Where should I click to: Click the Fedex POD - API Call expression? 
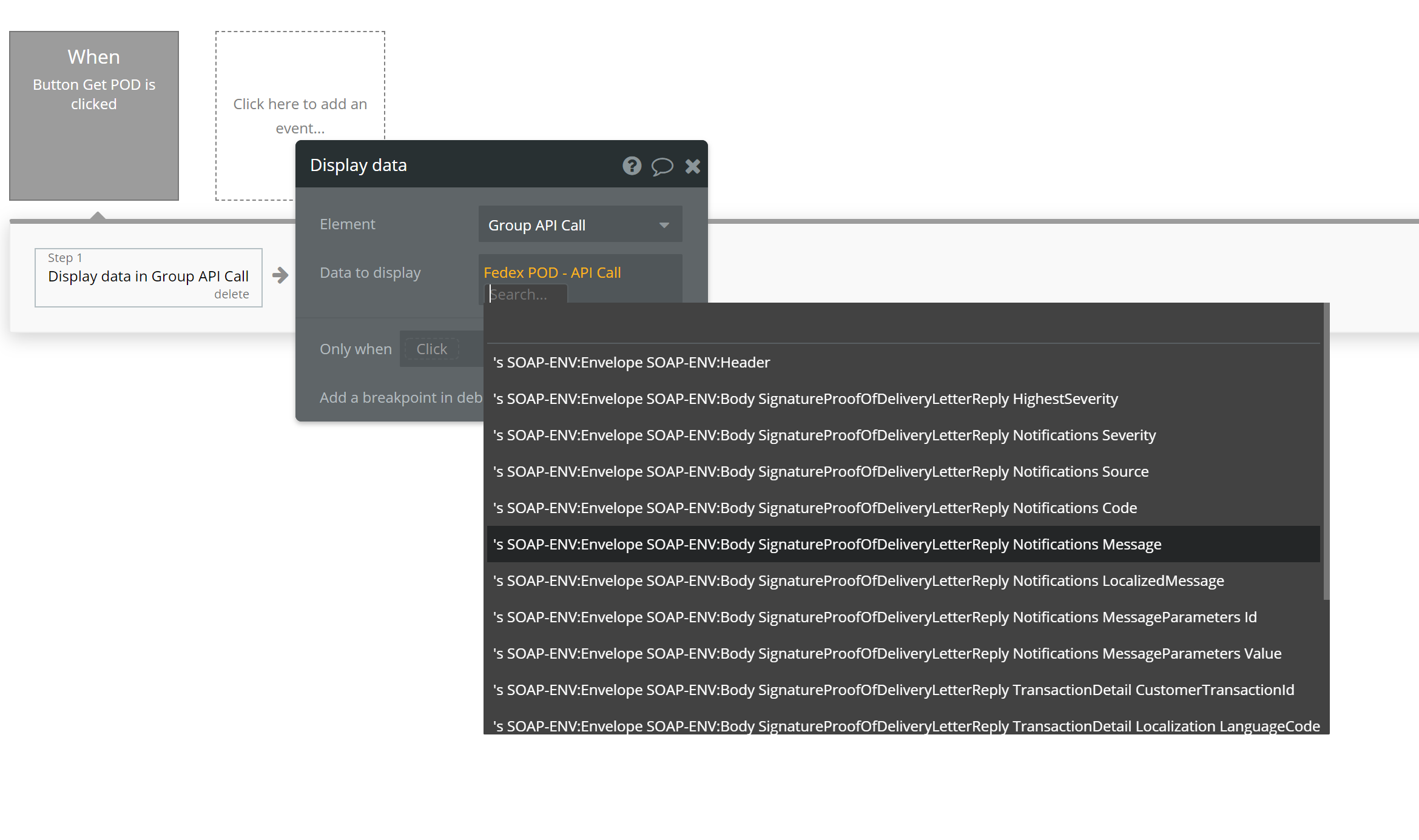click(x=552, y=273)
